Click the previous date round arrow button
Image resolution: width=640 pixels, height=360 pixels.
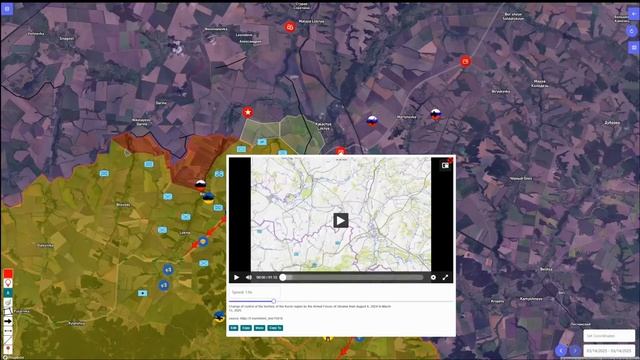(x=561, y=350)
